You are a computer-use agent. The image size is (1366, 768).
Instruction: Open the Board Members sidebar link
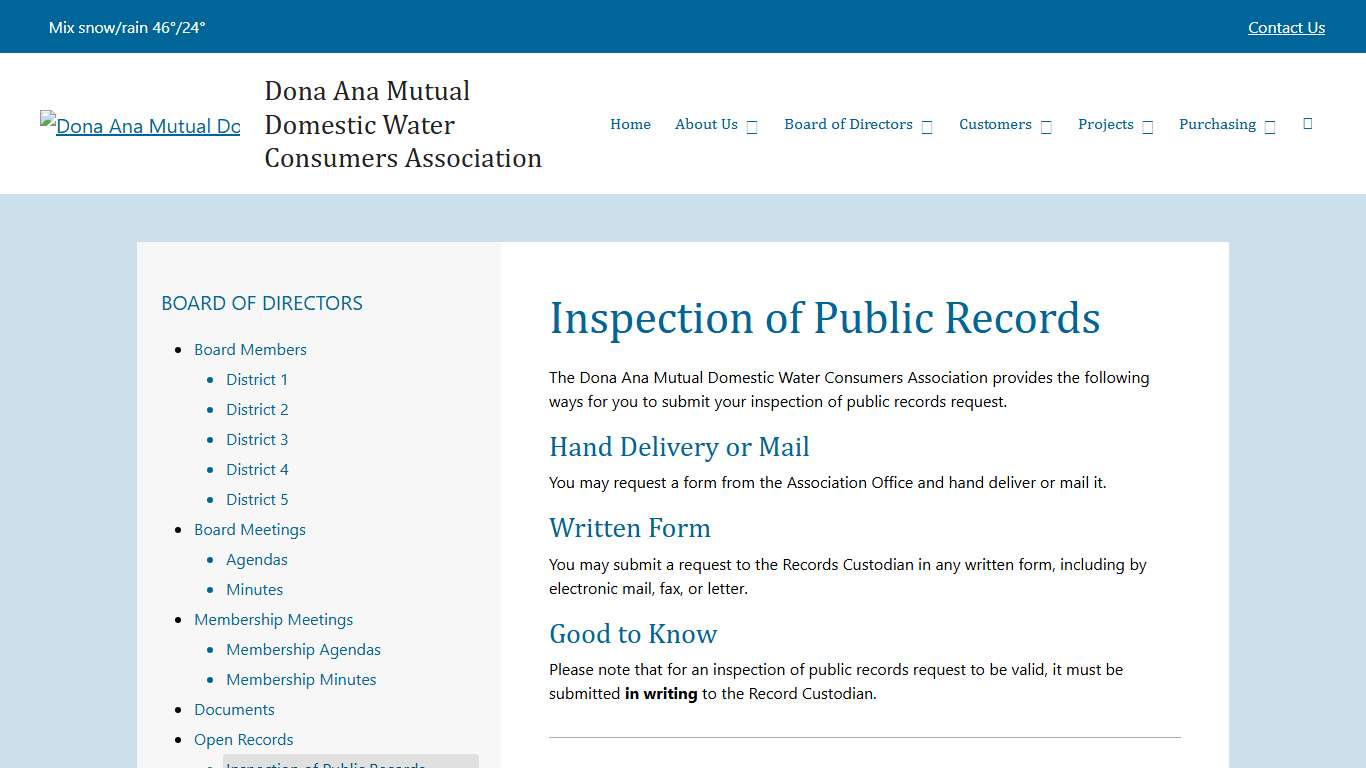(250, 349)
